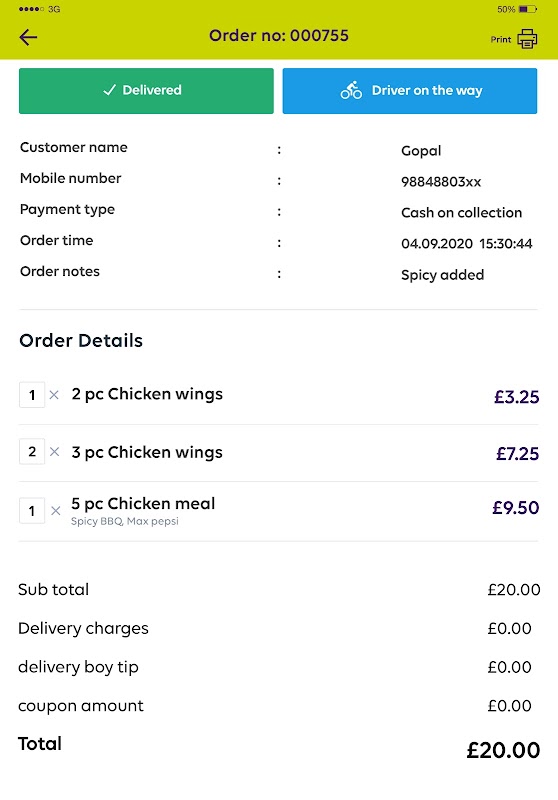The height and width of the screenshot is (800, 558).
Task: Click the printer icon
Action: pyautogui.click(x=527, y=39)
